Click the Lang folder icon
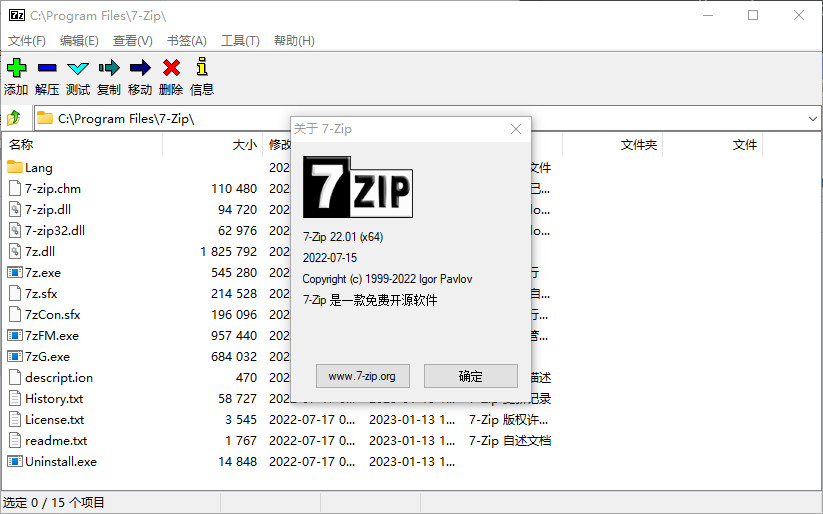 point(15,167)
